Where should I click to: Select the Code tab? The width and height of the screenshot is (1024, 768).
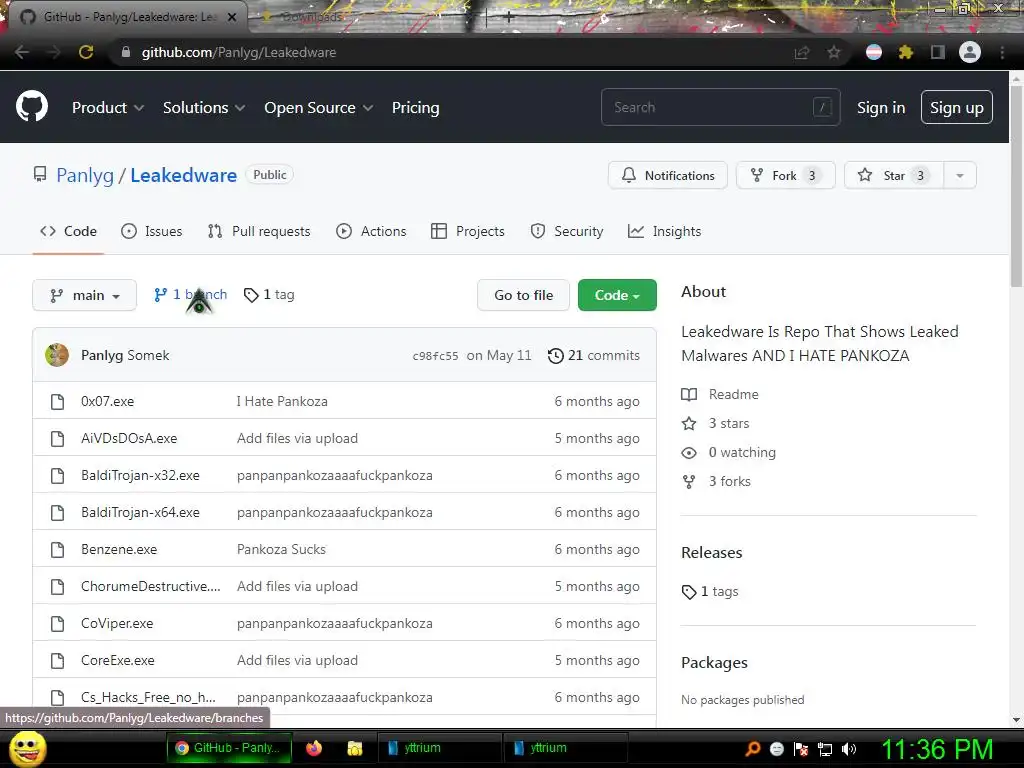(68, 231)
